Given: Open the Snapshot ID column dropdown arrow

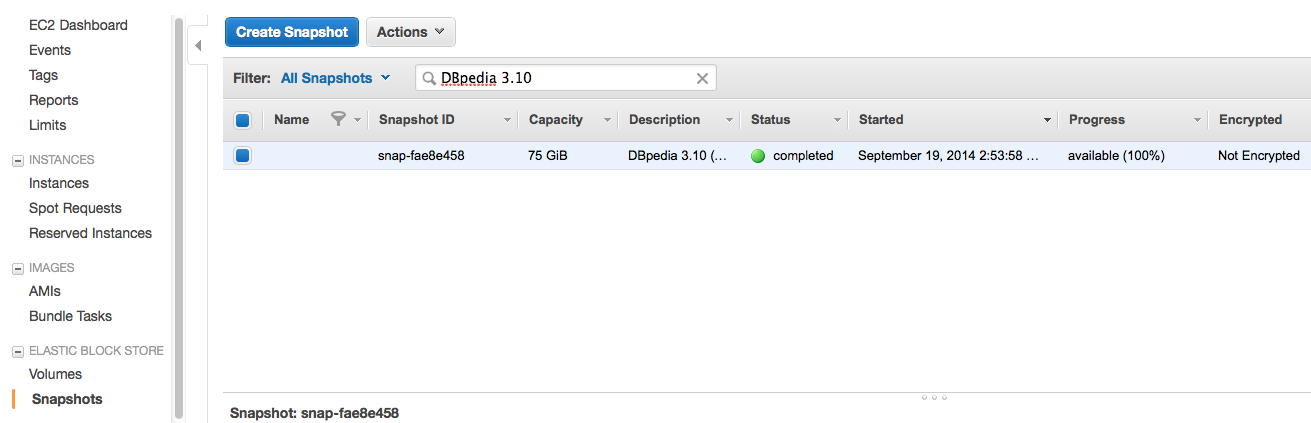Looking at the screenshot, I should 508,120.
